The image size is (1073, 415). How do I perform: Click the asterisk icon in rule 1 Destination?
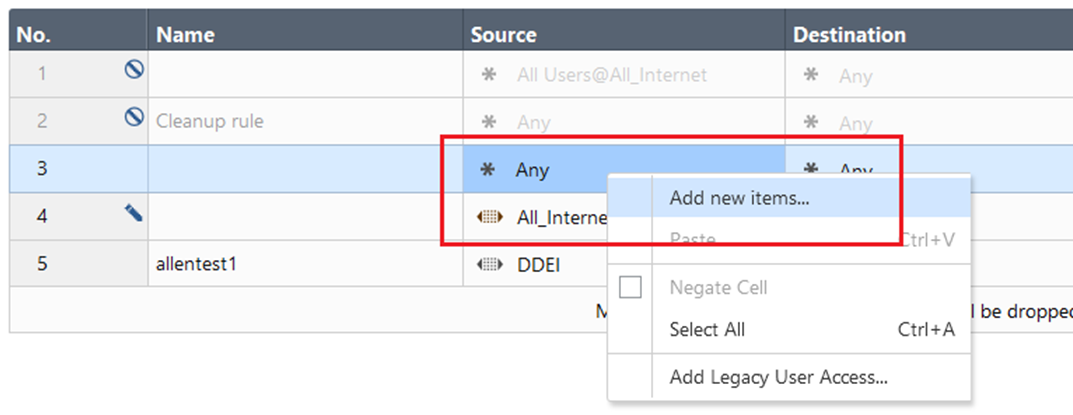pos(812,75)
